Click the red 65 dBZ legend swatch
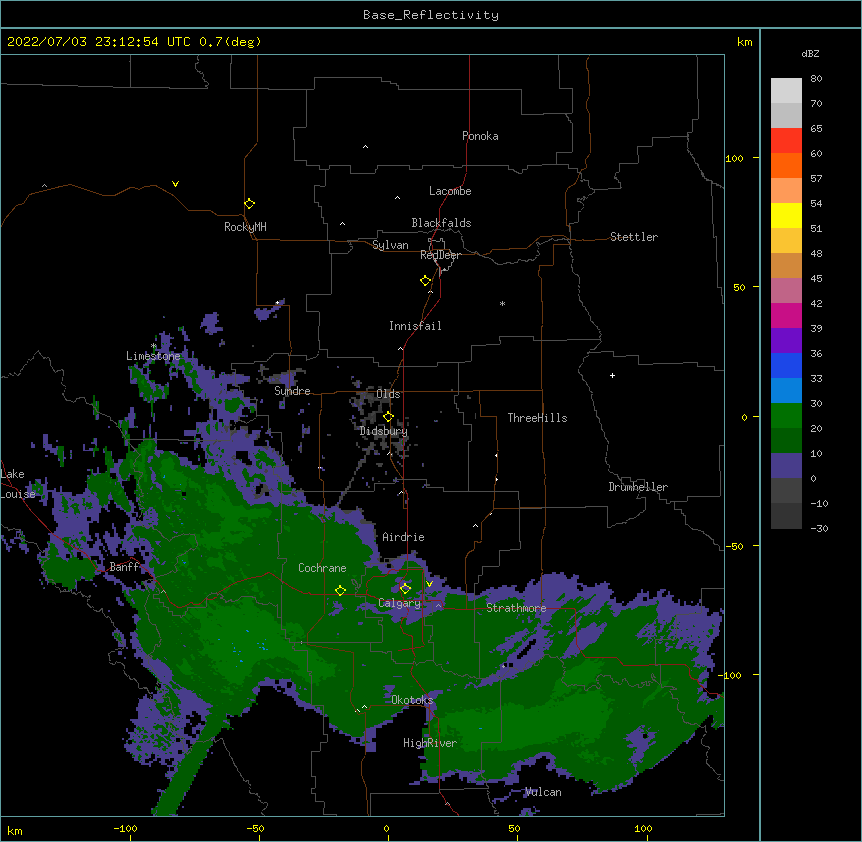The height and width of the screenshot is (842, 862). pyautogui.click(x=786, y=140)
